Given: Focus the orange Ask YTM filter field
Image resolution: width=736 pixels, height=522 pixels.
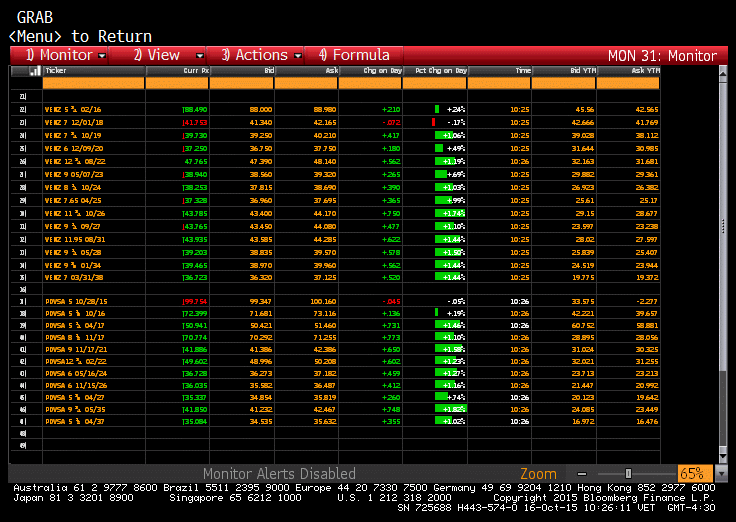Looking at the screenshot, I should pyautogui.click(x=628, y=84).
